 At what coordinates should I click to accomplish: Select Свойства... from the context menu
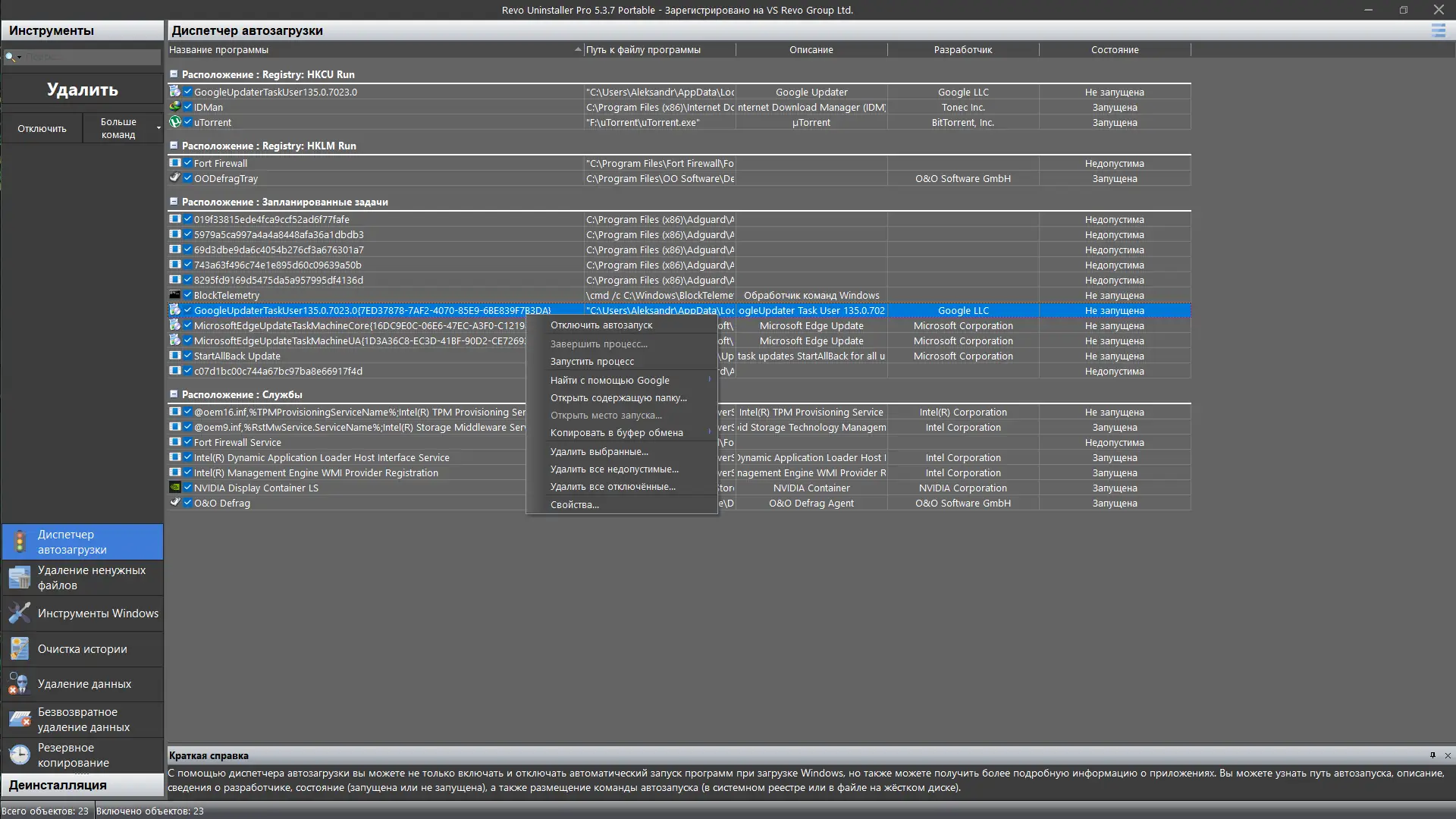tap(575, 505)
